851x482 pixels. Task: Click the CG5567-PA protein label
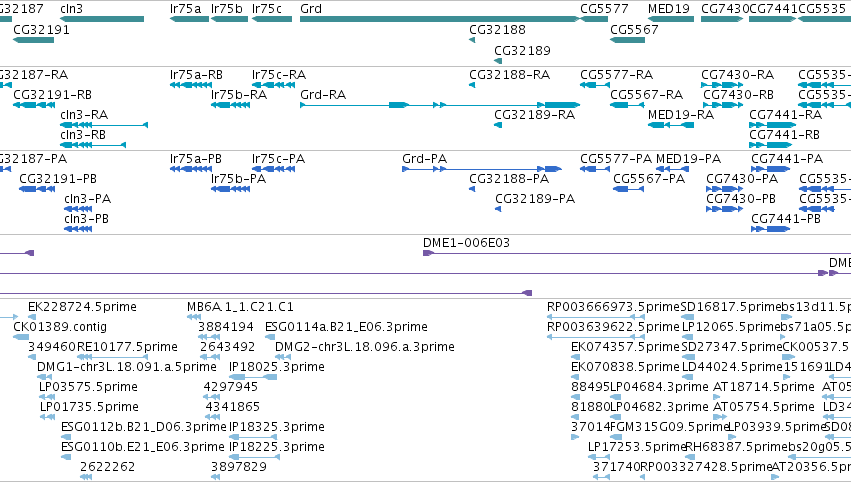tap(649, 179)
